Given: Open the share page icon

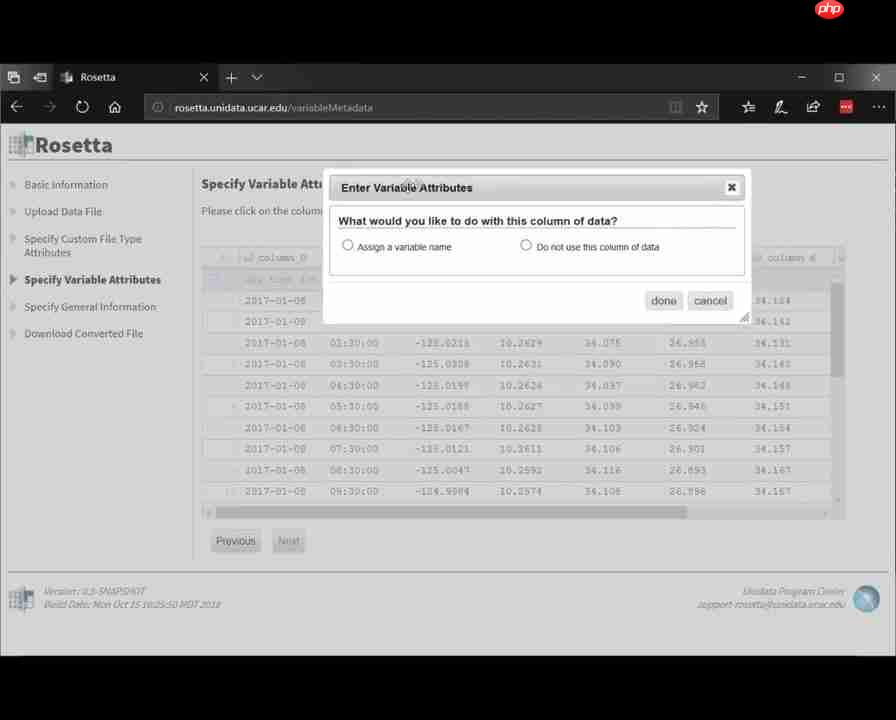Looking at the screenshot, I should pos(813,107).
